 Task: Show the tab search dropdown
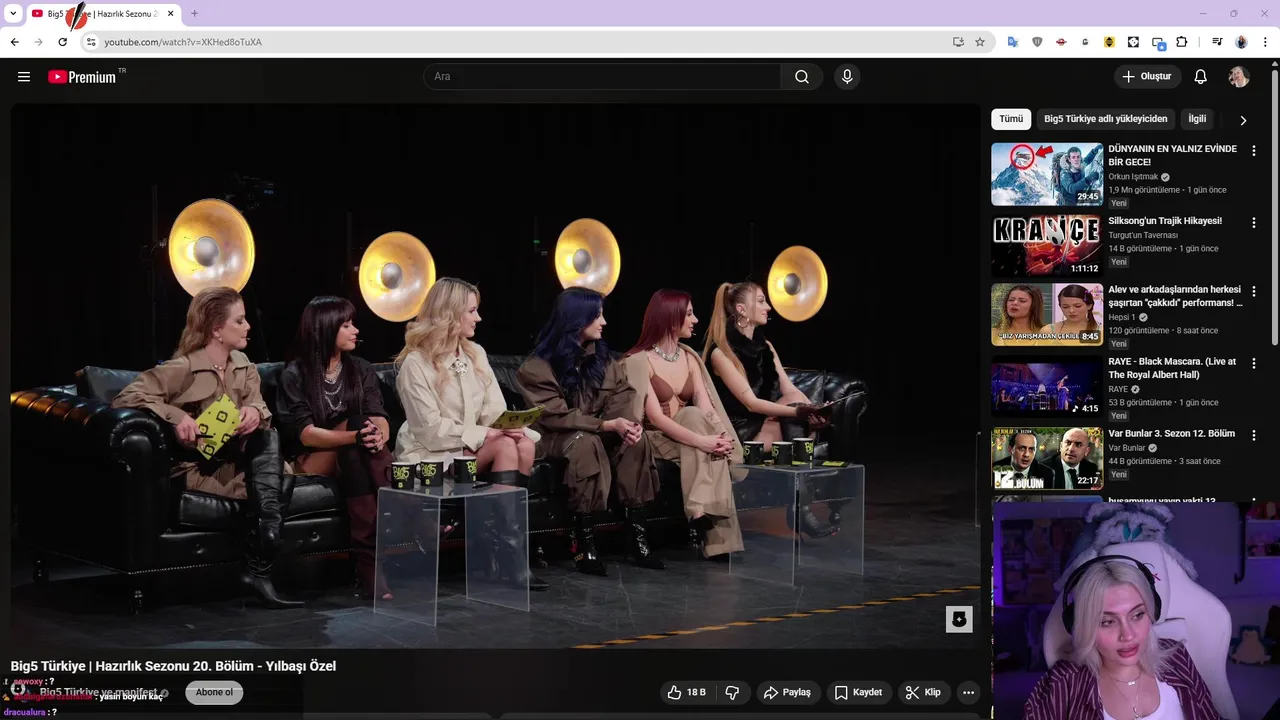[x=13, y=13]
